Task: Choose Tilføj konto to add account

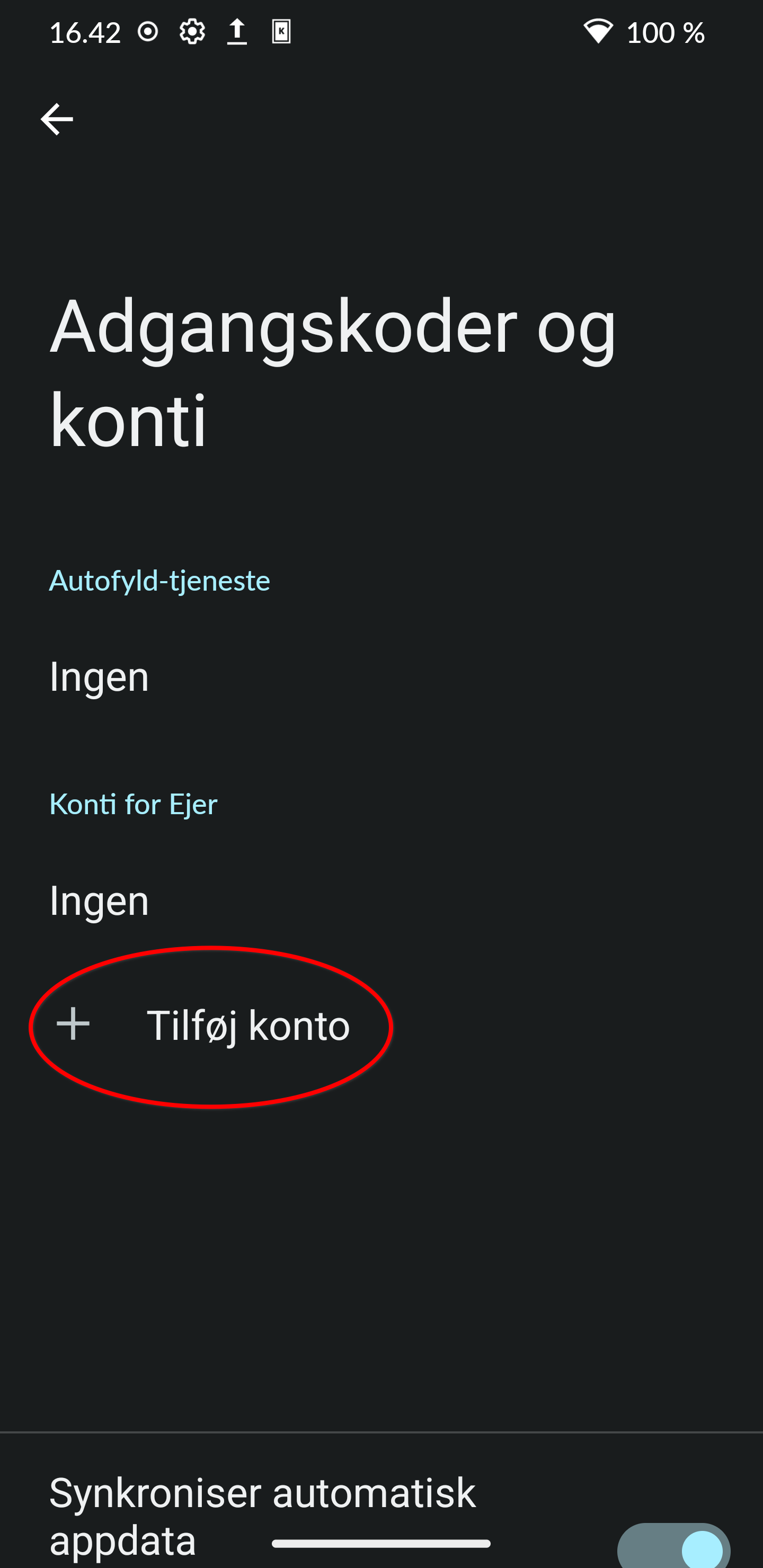Action: (248, 1026)
